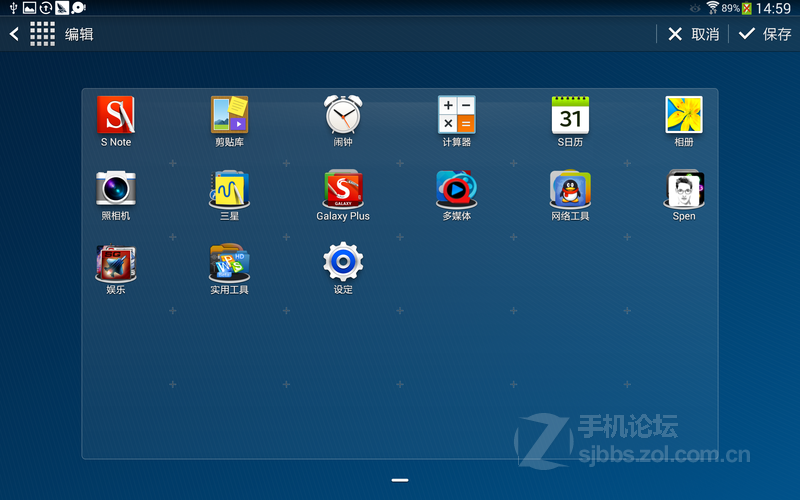The height and width of the screenshot is (500, 800).
Task: Tap the page indicator dash at bottom
Action: tap(400, 480)
